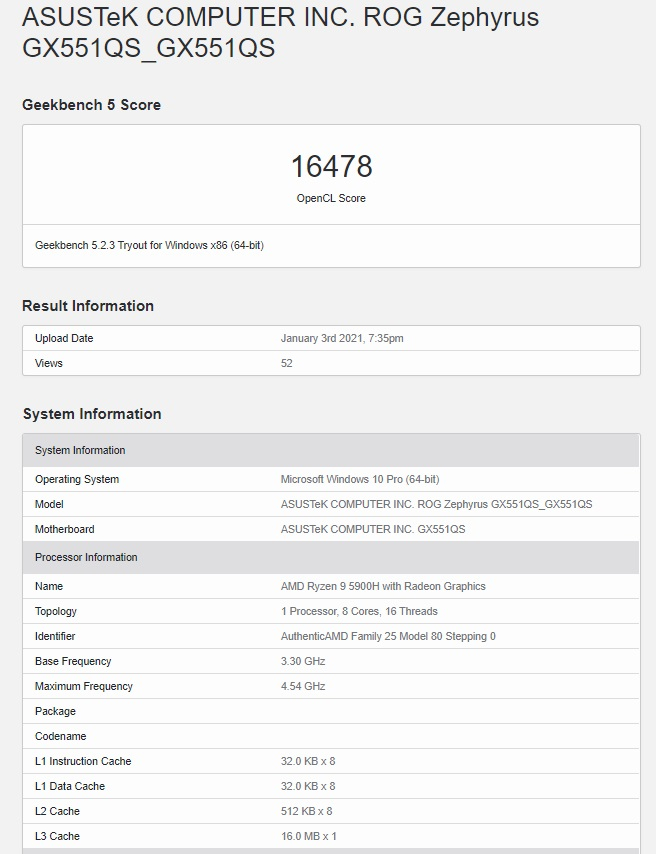Click the processor Name label

[x=49, y=587]
